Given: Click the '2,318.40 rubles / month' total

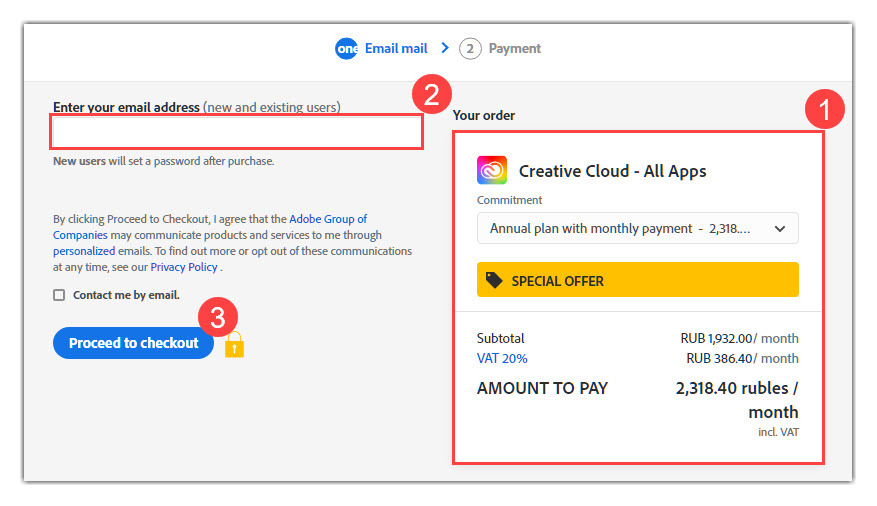Looking at the screenshot, I should click(737, 400).
